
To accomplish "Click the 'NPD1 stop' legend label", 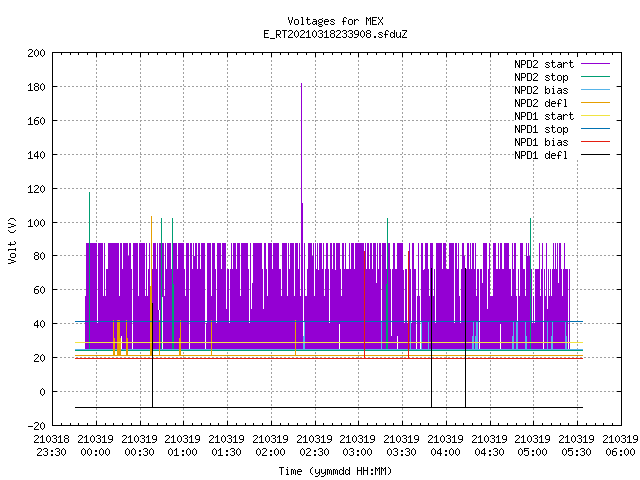I will [541, 129].
